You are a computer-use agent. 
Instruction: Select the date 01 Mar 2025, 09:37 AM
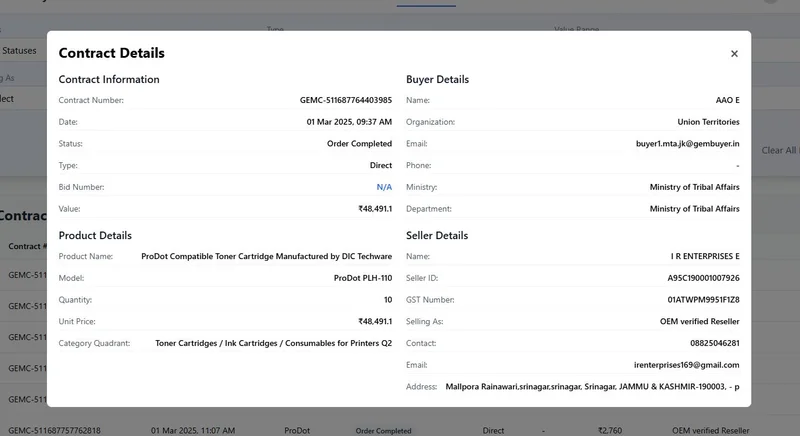coord(349,122)
